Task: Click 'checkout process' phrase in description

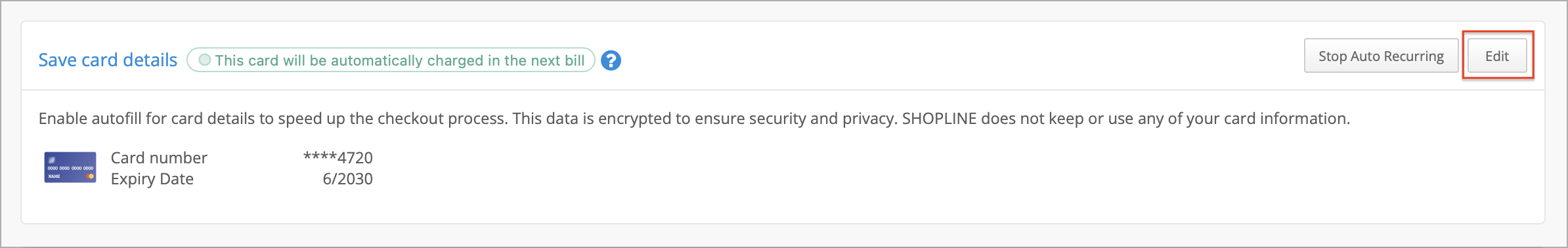Action: [443, 119]
